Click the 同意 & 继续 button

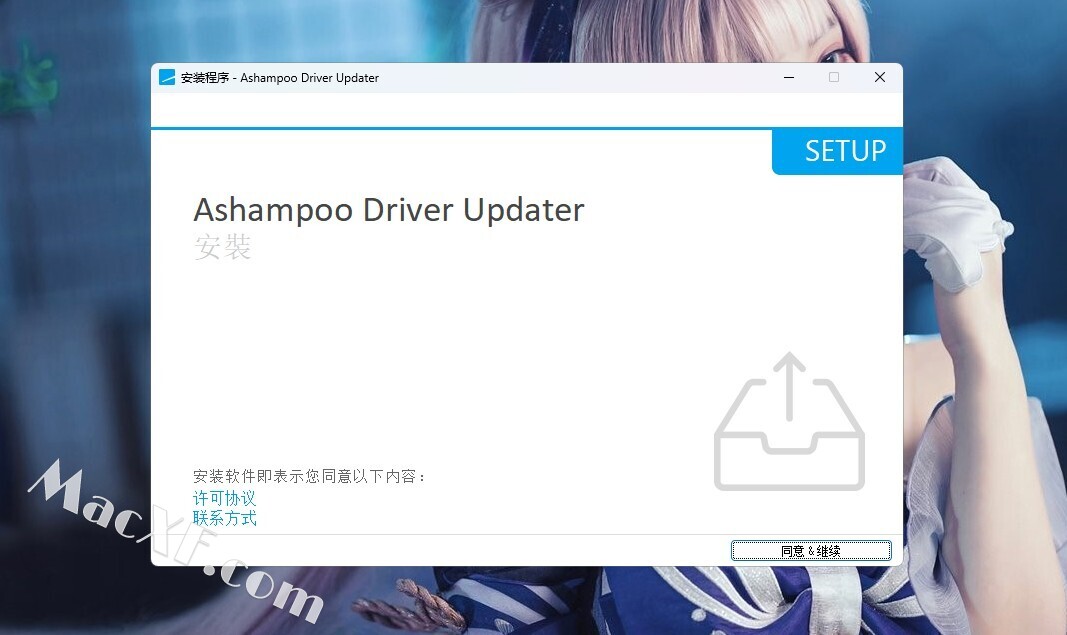click(810, 551)
